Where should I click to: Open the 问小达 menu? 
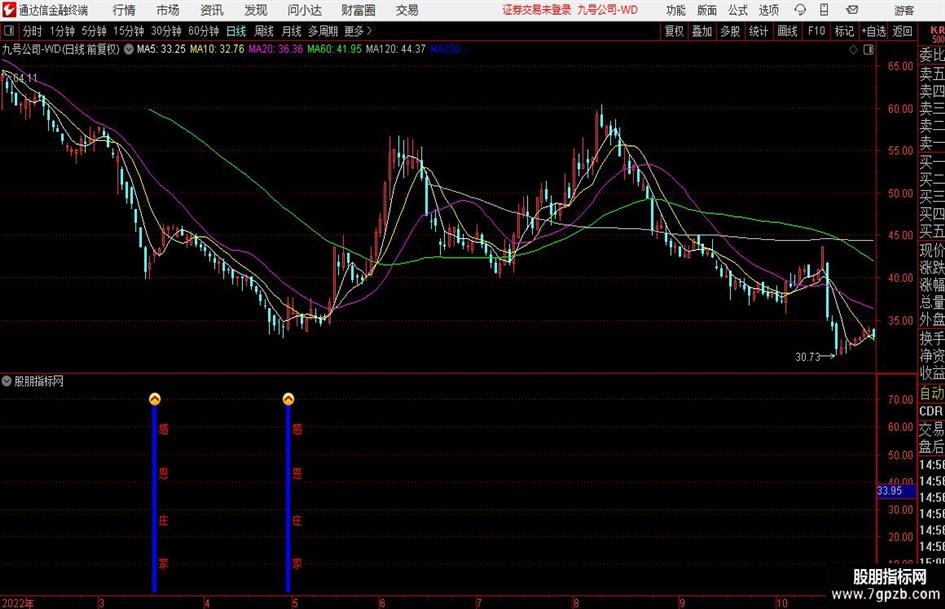click(x=304, y=10)
